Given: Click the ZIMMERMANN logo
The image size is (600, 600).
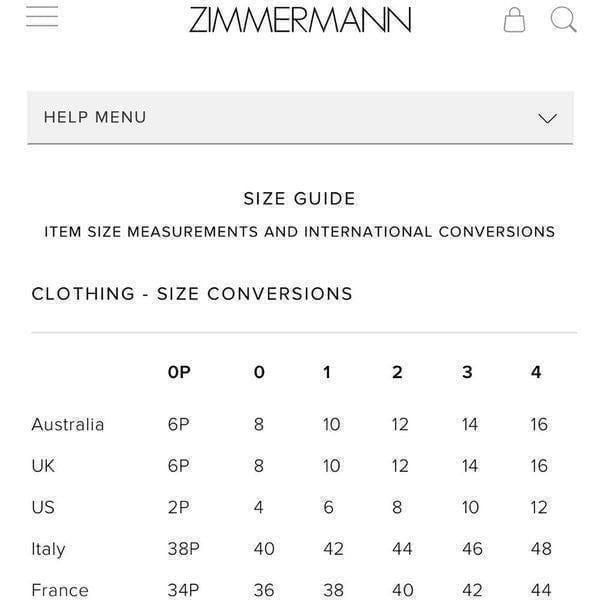Looking at the screenshot, I should click(x=300, y=20).
